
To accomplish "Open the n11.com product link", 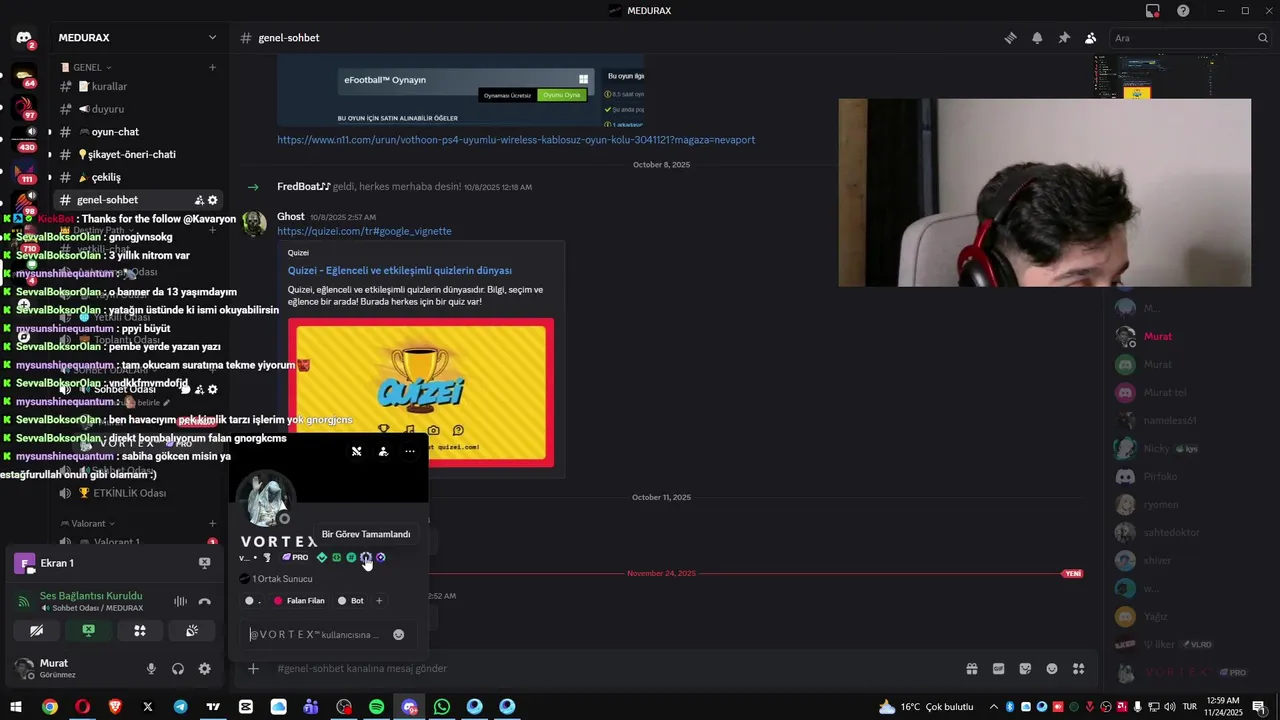I will click(516, 140).
